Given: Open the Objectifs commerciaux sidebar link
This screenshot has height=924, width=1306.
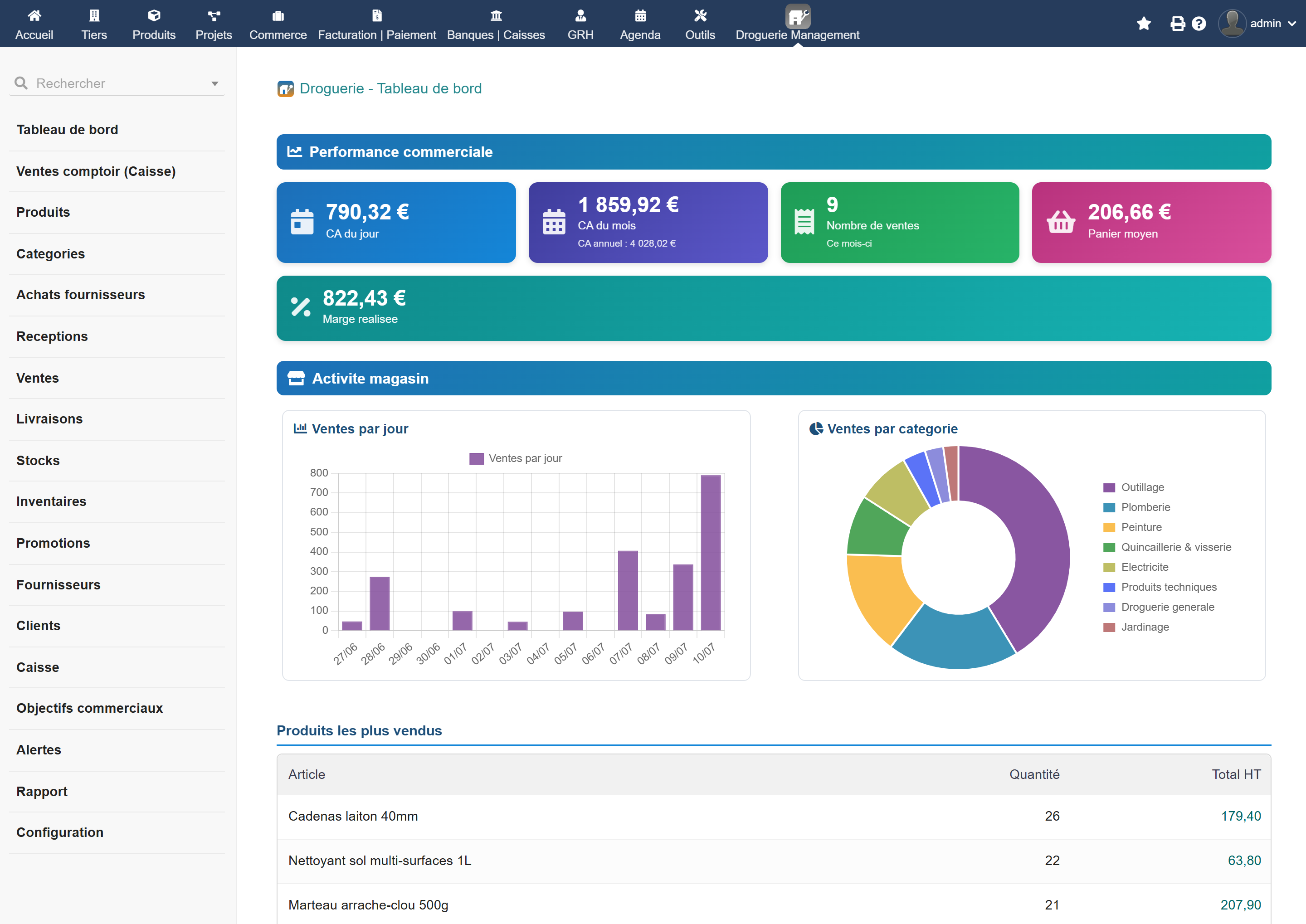Looking at the screenshot, I should [x=89, y=708].
